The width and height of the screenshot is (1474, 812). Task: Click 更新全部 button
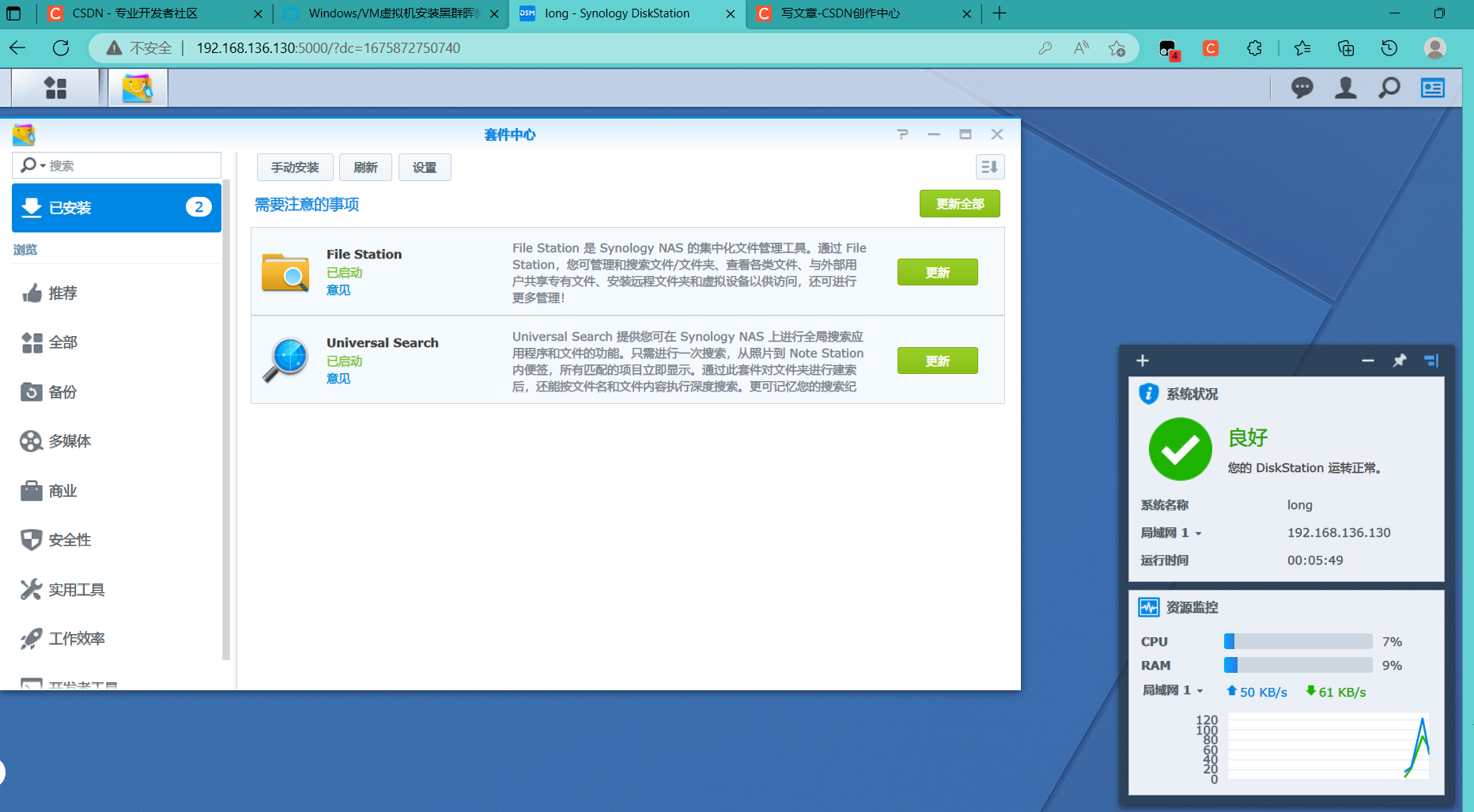[960, 203]
